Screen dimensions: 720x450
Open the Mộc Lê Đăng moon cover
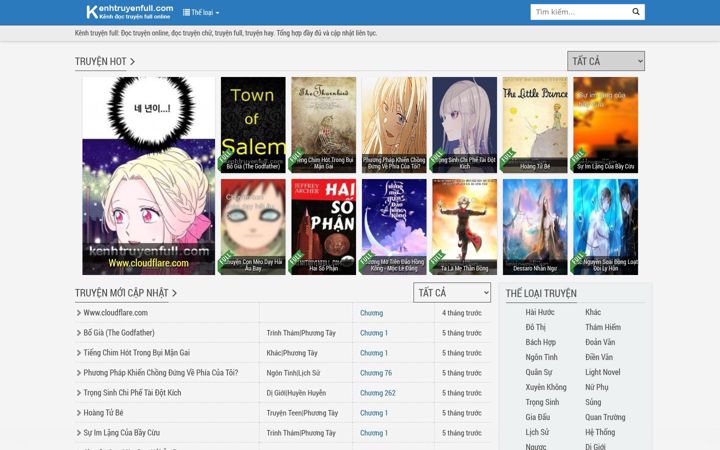coord(394,227)
